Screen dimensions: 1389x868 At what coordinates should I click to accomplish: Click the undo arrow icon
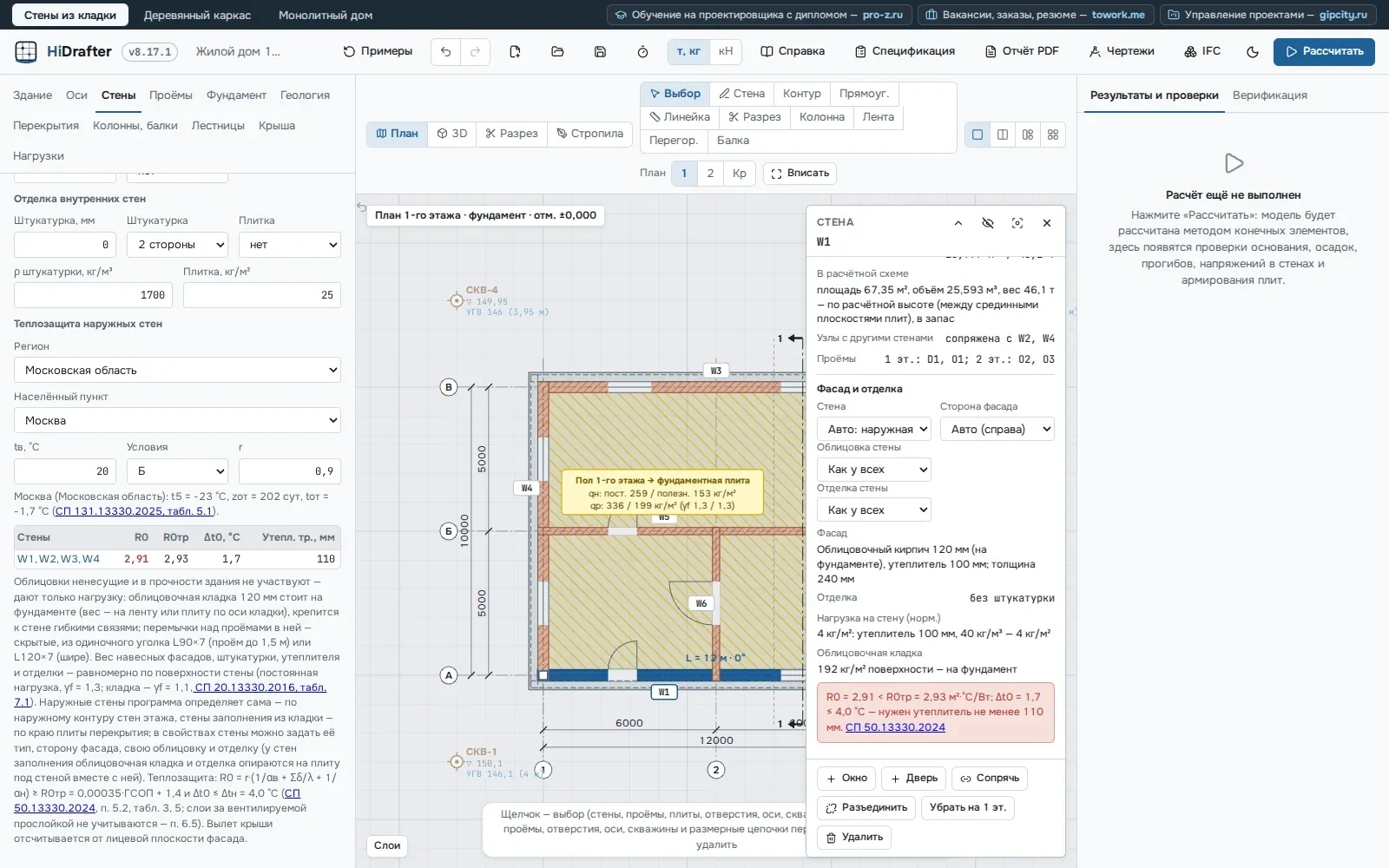pyautogui.click(x=445, y=51)
